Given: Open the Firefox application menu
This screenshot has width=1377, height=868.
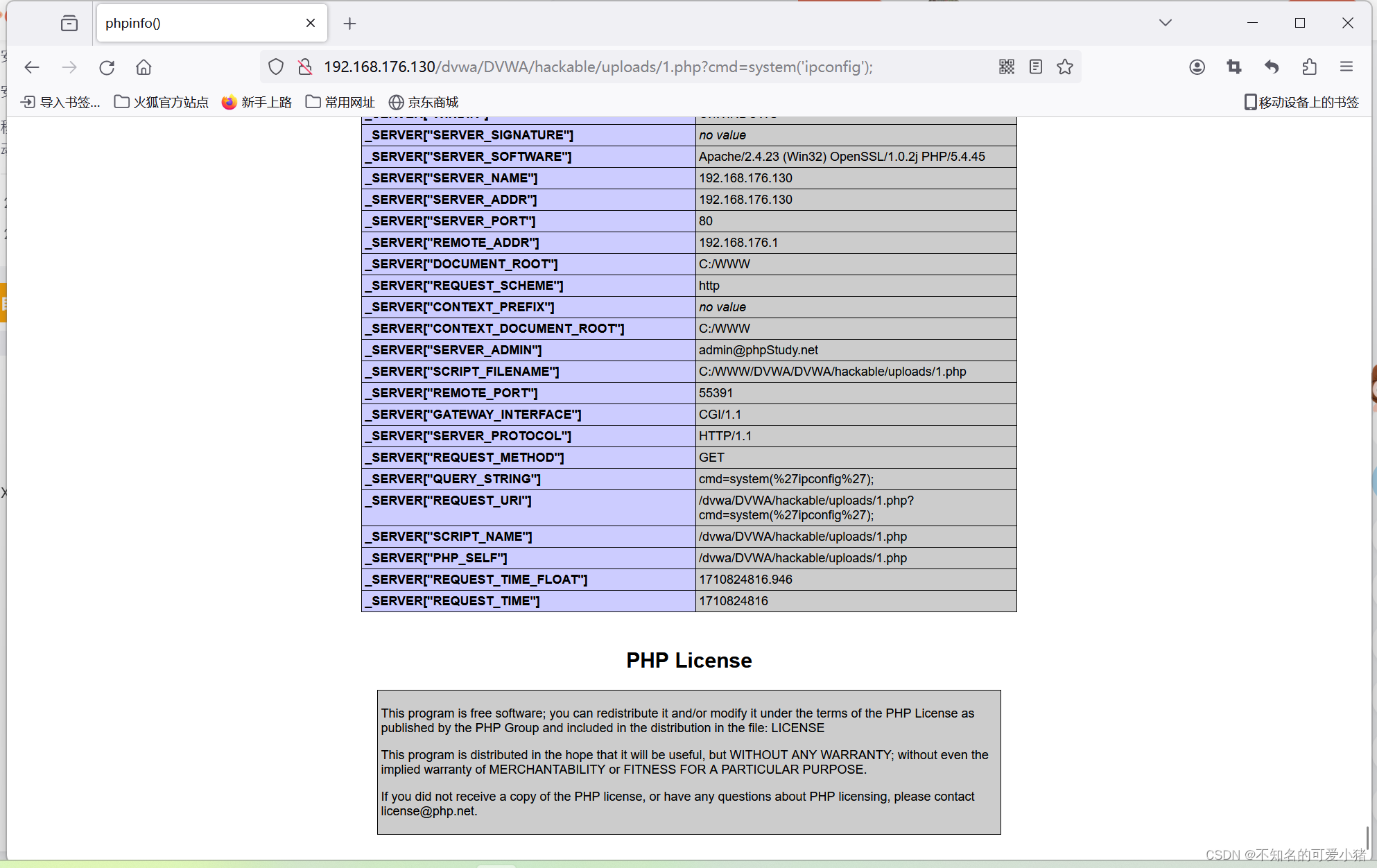Looking at the screenshot, I should point(1346,67).
